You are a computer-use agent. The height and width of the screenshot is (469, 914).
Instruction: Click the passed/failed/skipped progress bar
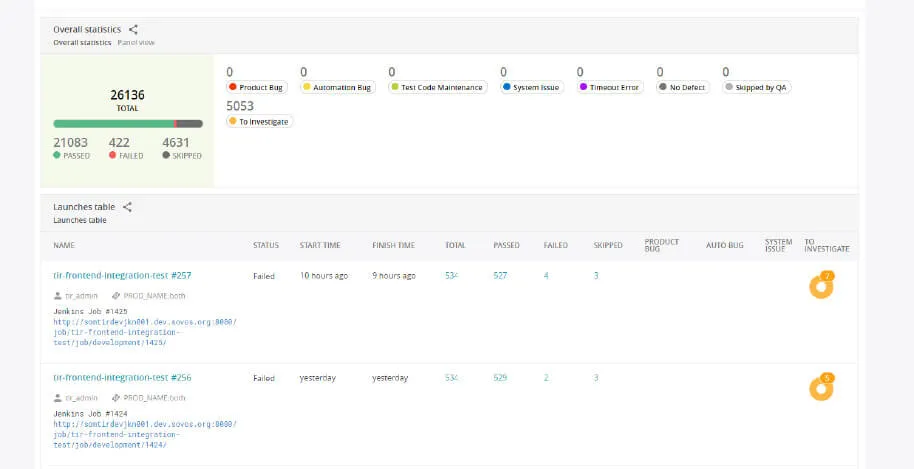click(127, 124)
